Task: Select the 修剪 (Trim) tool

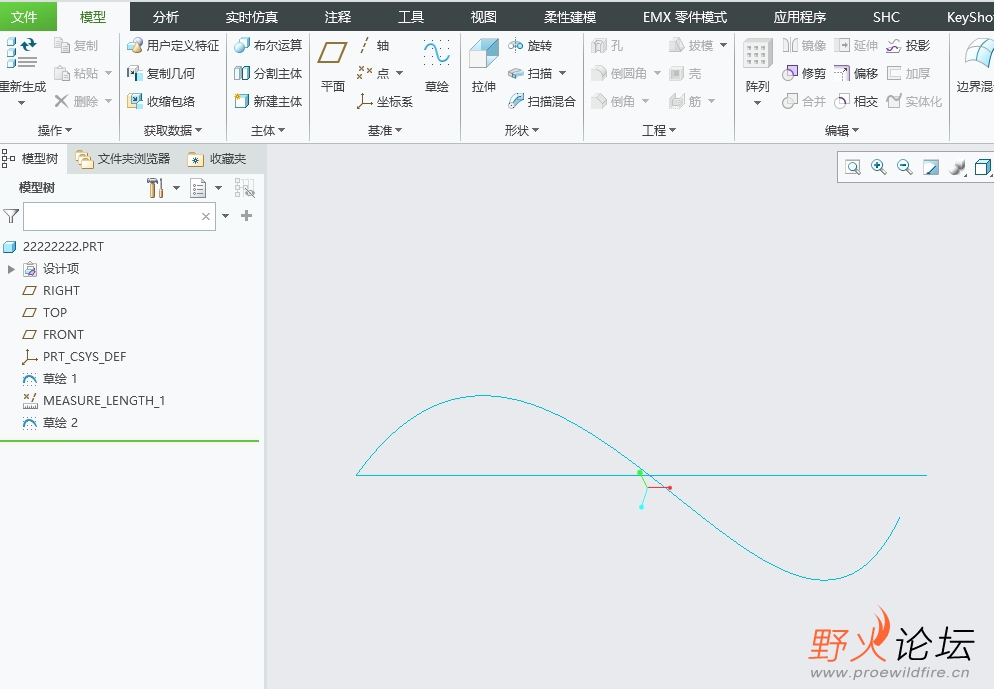Action: click(x=804, y=74)
